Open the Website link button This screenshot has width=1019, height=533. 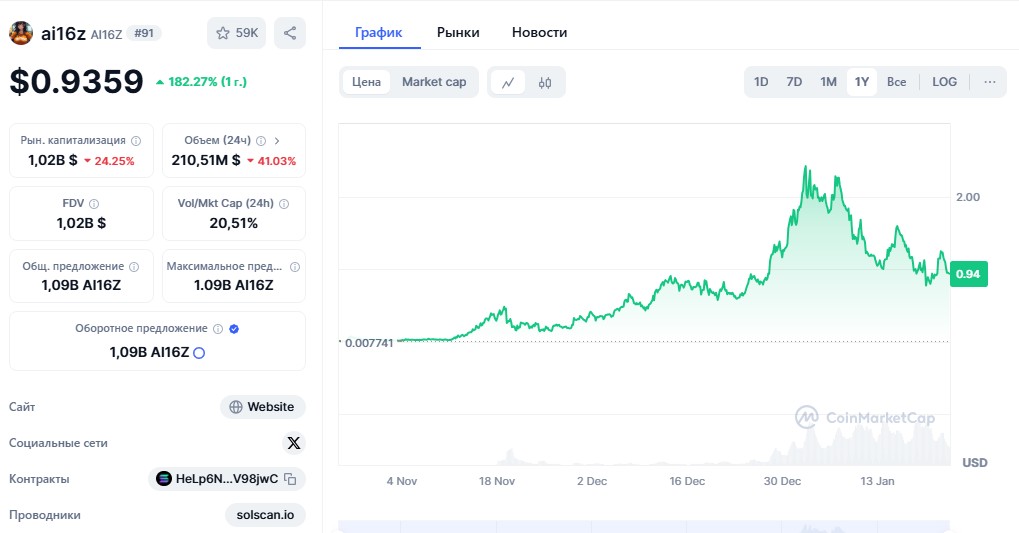263,407
